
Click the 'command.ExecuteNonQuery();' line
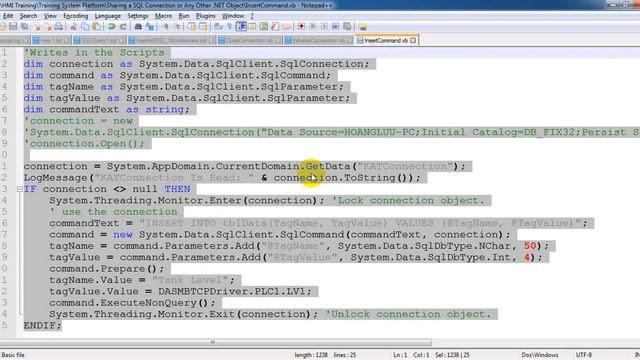[132, 303]
